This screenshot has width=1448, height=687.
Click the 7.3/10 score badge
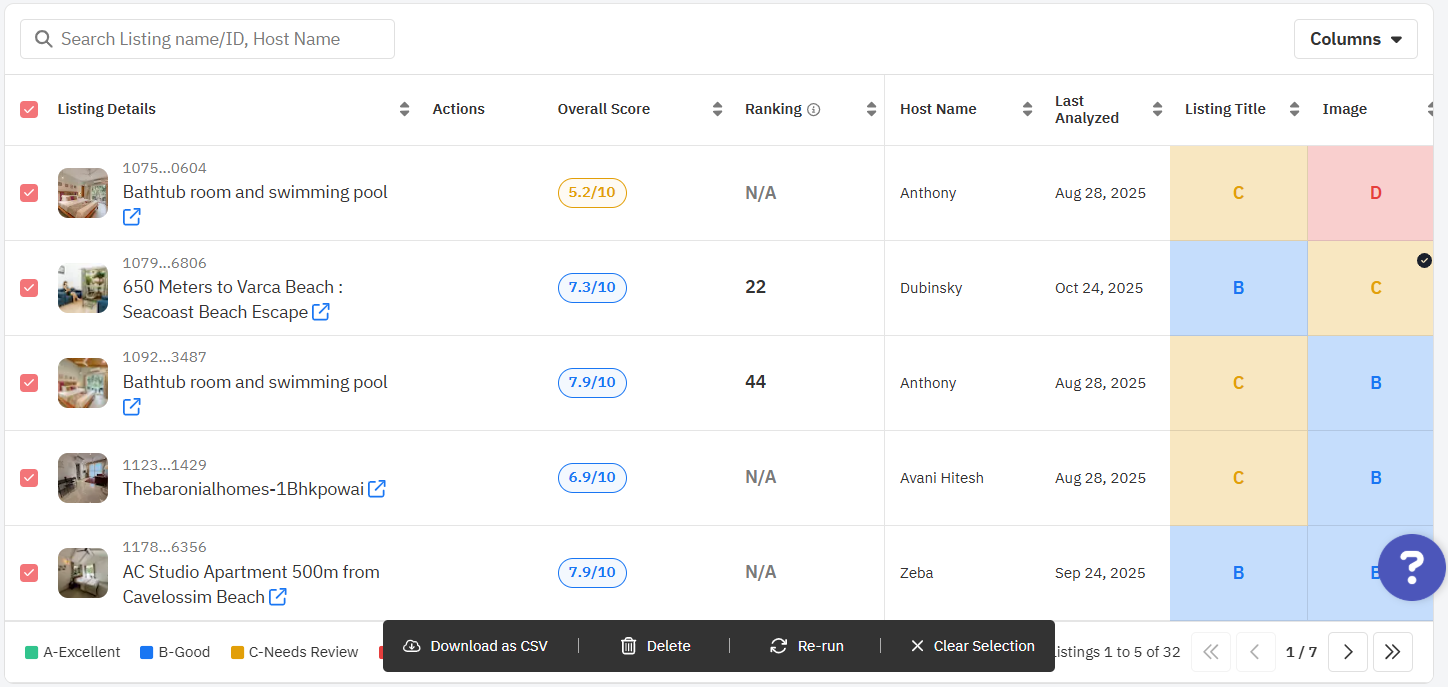[592, 288]
